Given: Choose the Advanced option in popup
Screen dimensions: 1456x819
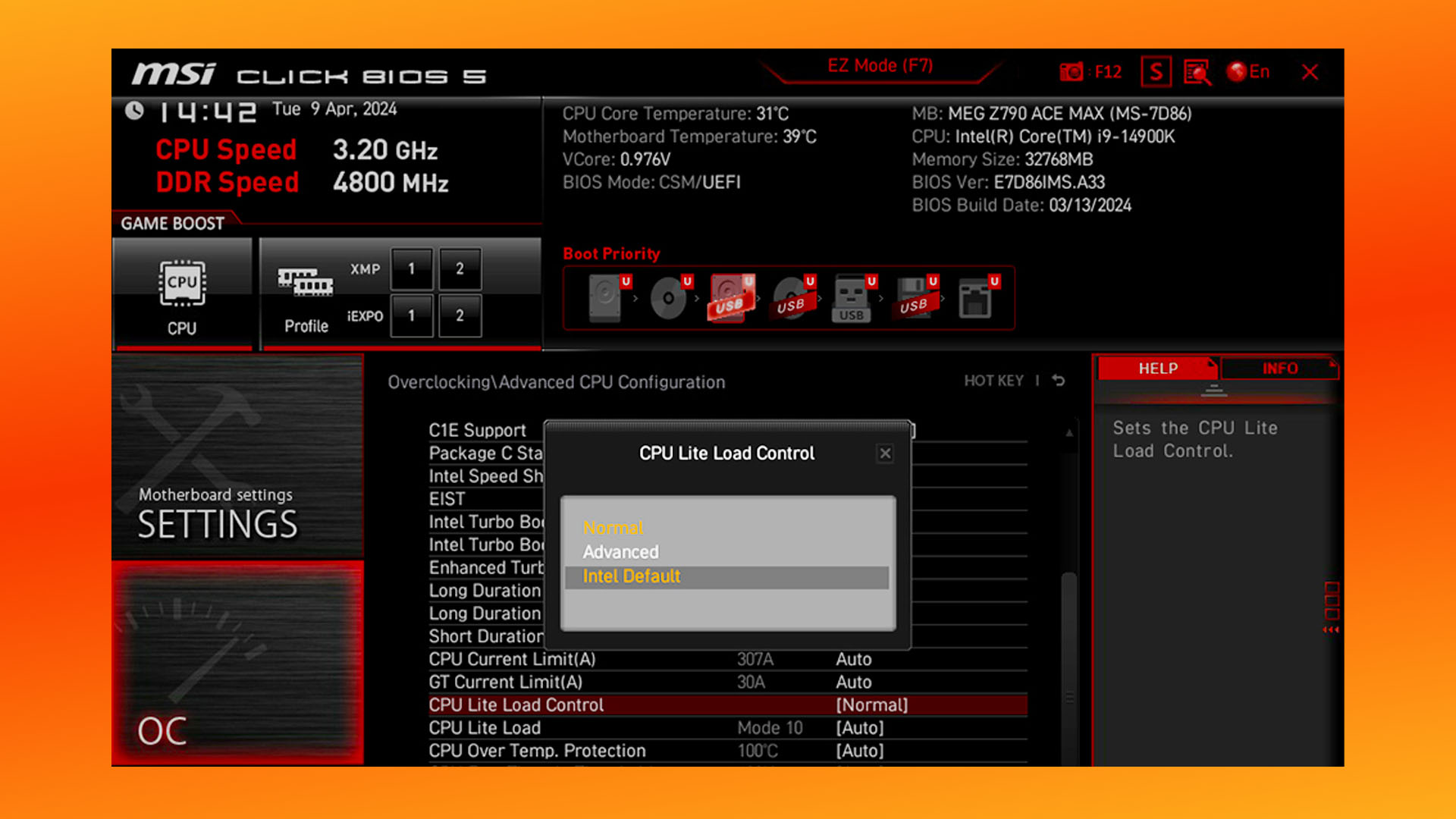Looking at the screenshot, I should 620,552.
